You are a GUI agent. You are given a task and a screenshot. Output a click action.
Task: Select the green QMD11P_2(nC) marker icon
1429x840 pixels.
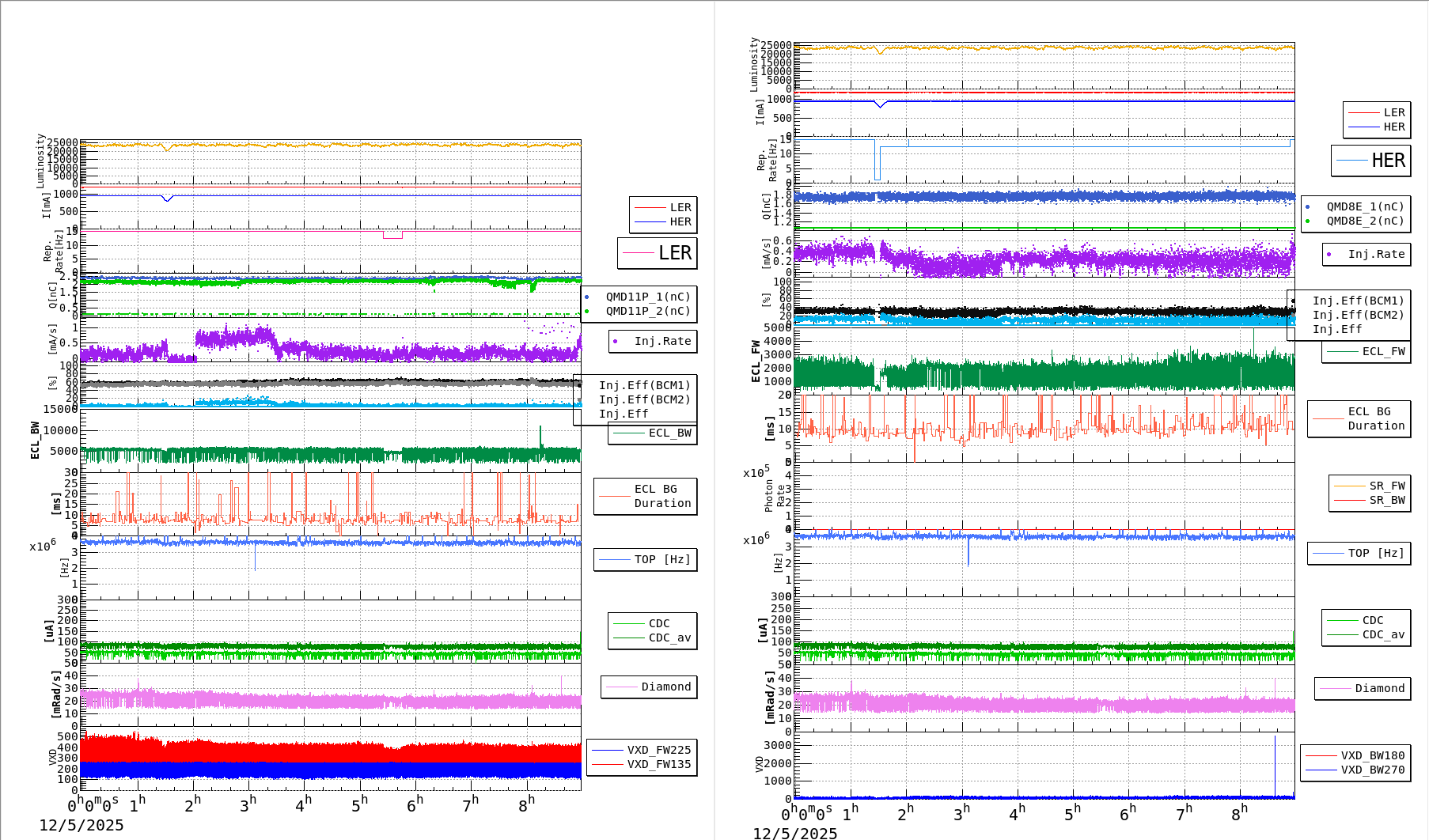(587, 311)
